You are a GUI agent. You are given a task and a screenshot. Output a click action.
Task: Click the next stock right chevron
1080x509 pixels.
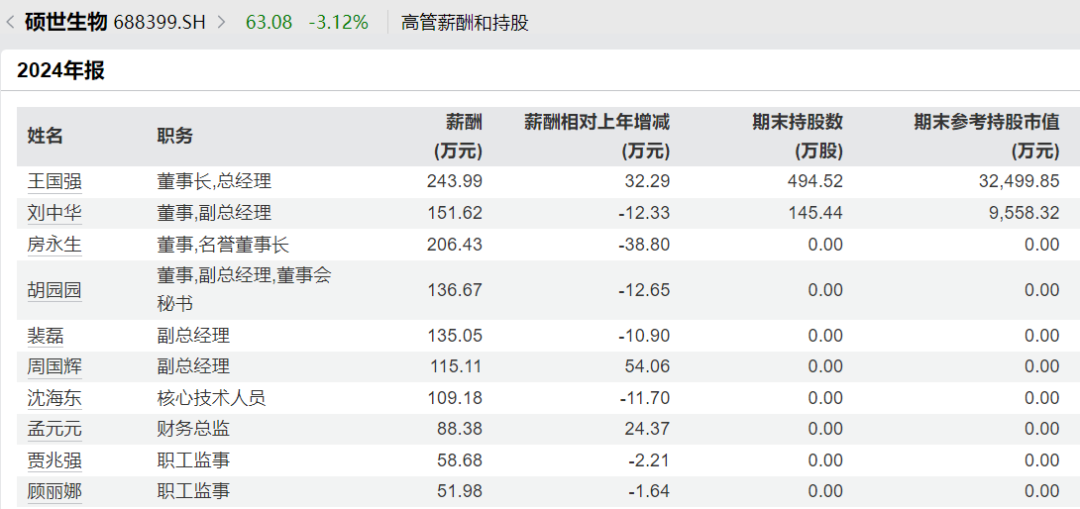(221, 22)
